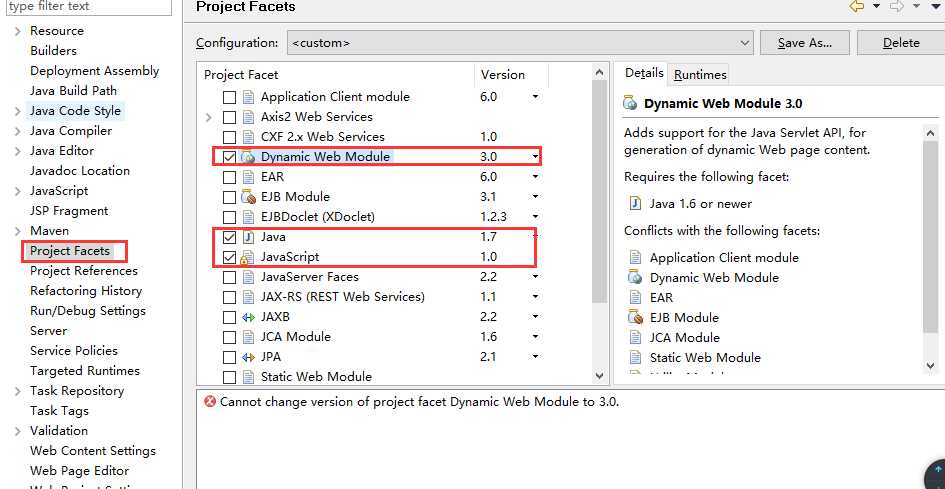Enable the Application Client module checkbox
The height and width of the screenshot is (489, 945).
pyautogui.click(x=229, y=97)
